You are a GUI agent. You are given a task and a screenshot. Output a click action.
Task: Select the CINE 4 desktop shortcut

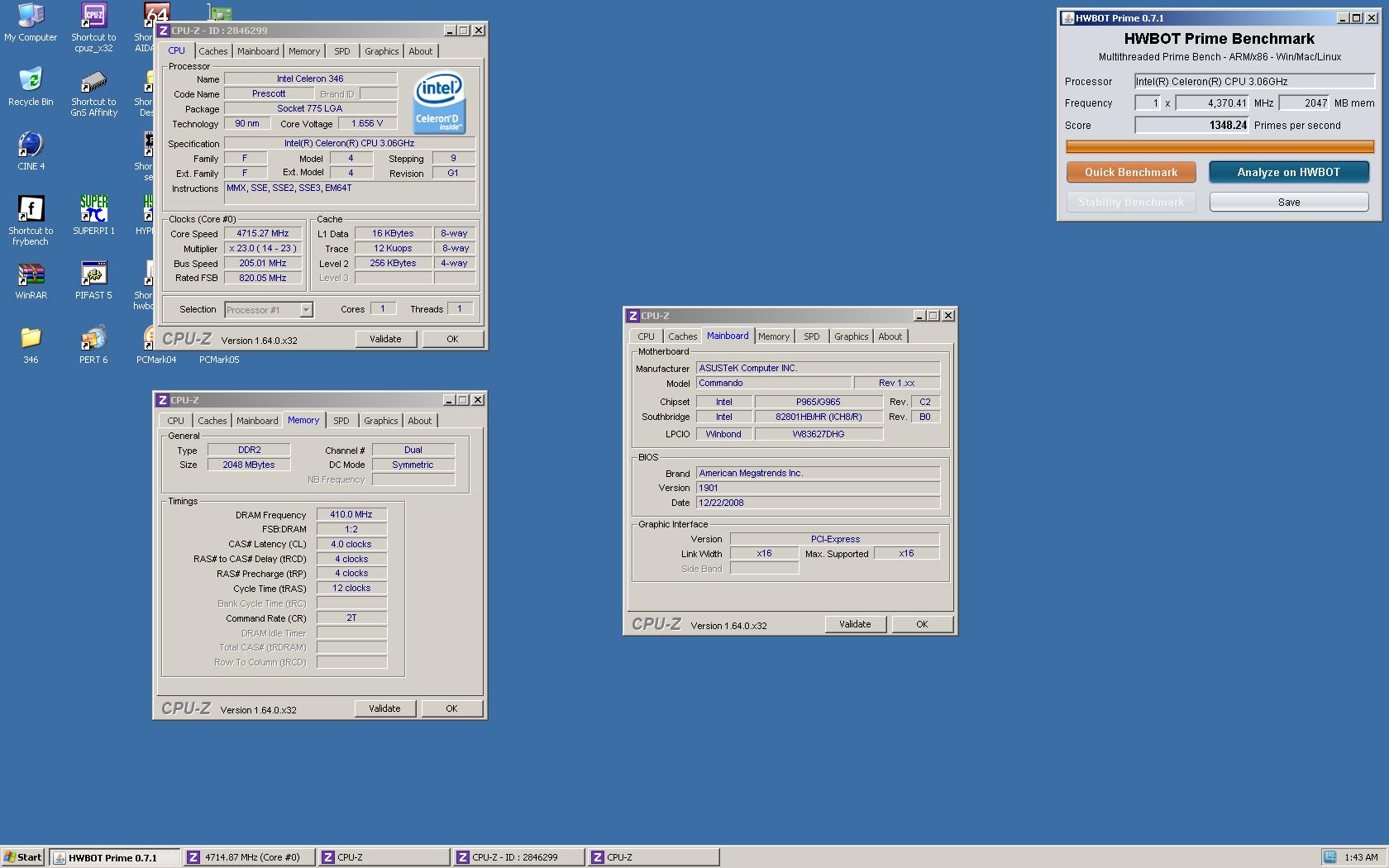[x=31, y=151]
